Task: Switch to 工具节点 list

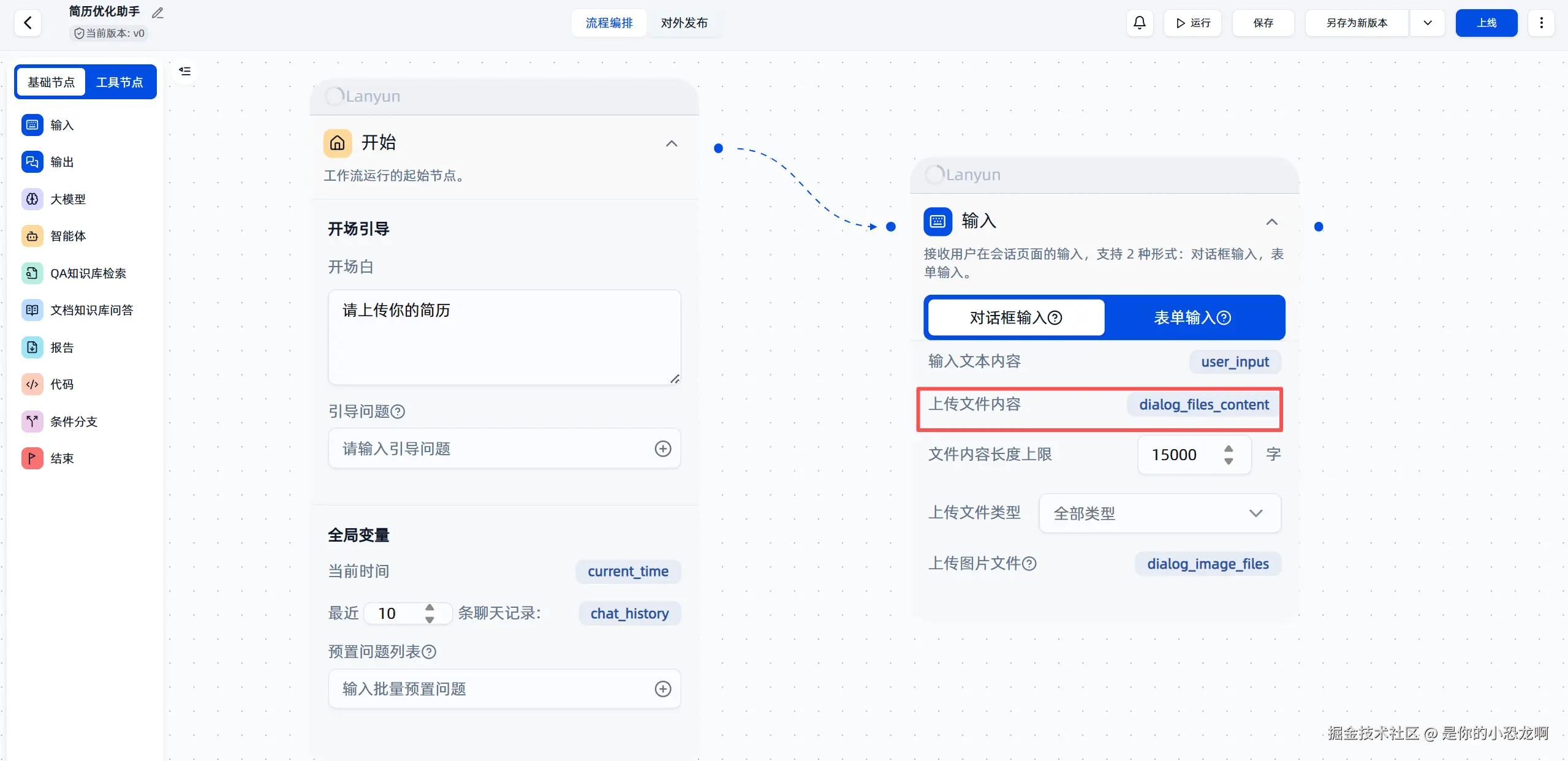Action: tap(119, 82)
